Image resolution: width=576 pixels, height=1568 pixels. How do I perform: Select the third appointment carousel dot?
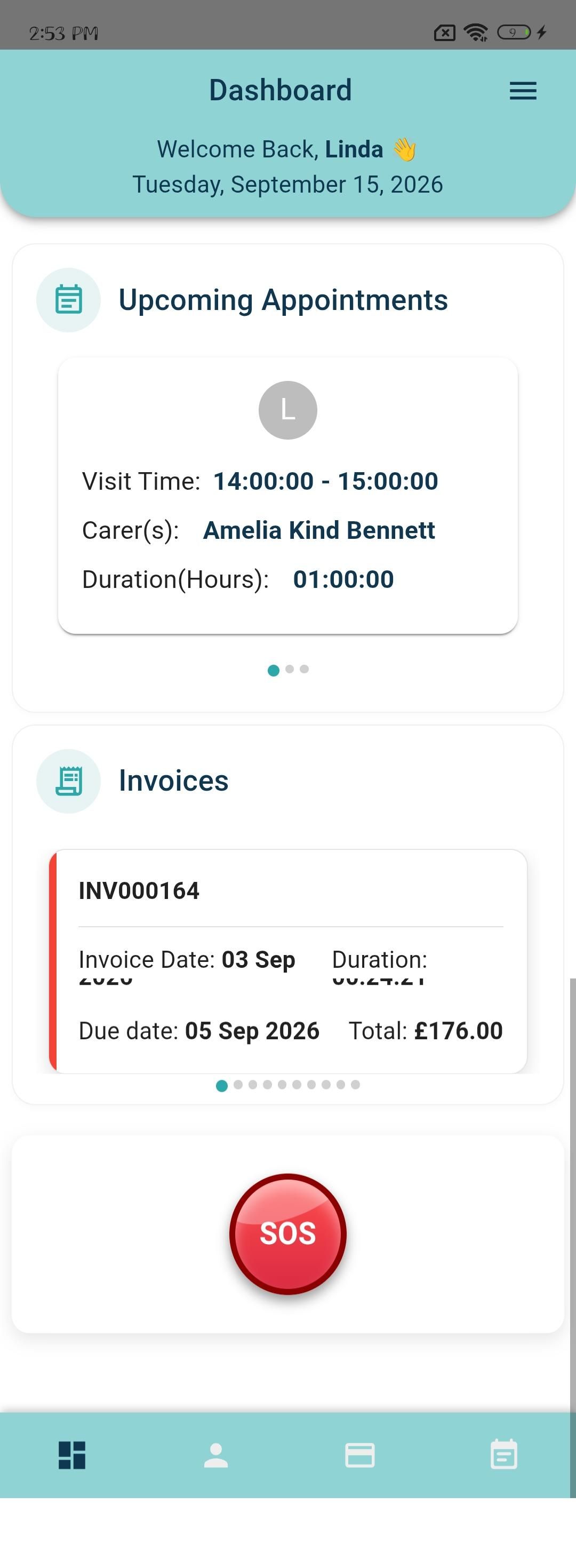(304, 669)
